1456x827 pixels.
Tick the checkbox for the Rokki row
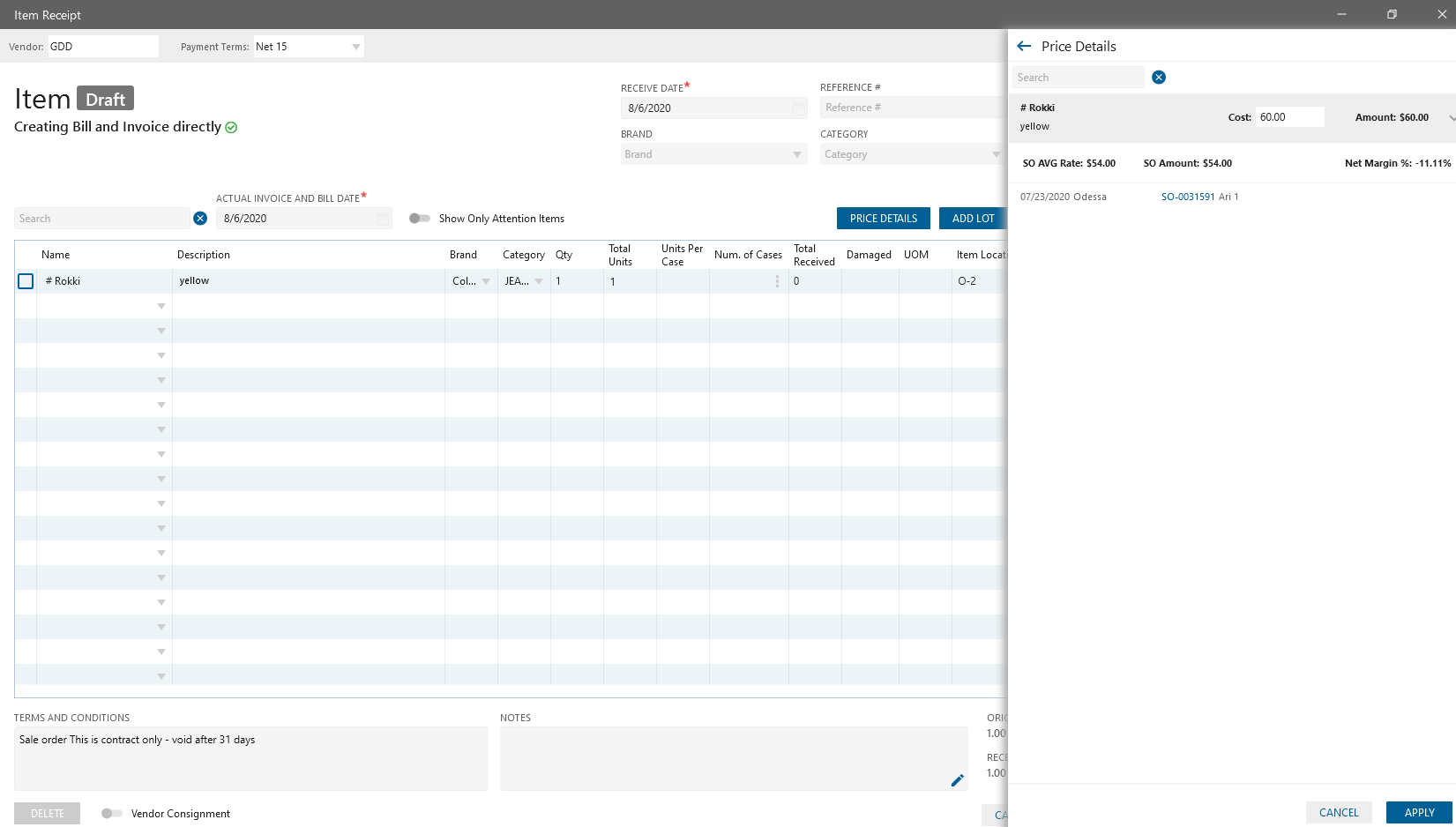[x=26, y=281]
